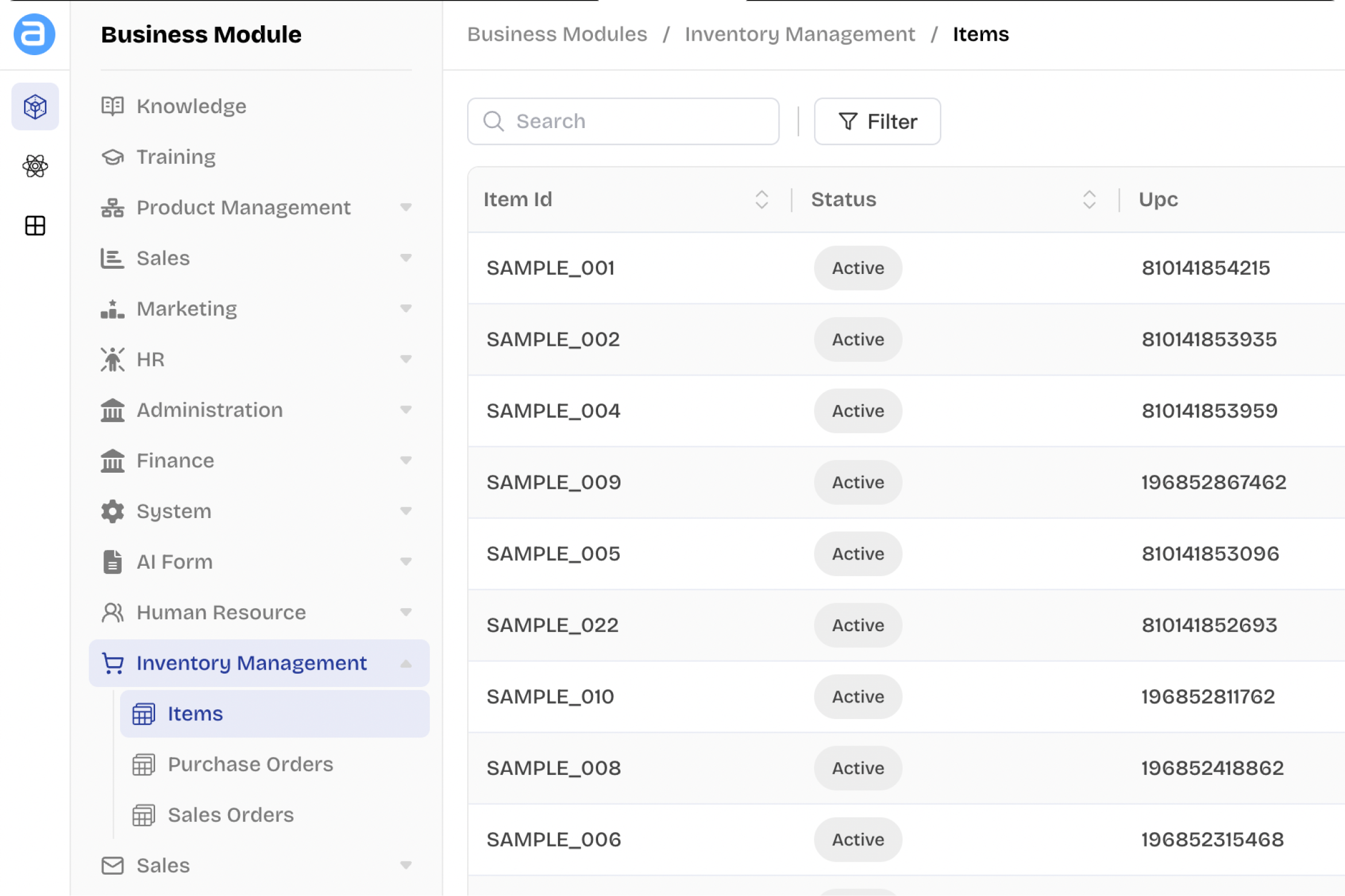Open Purchase Orders submenu item
Image resolution: width=1345 pixels, height=896 pixels.
tap(250, 764)
